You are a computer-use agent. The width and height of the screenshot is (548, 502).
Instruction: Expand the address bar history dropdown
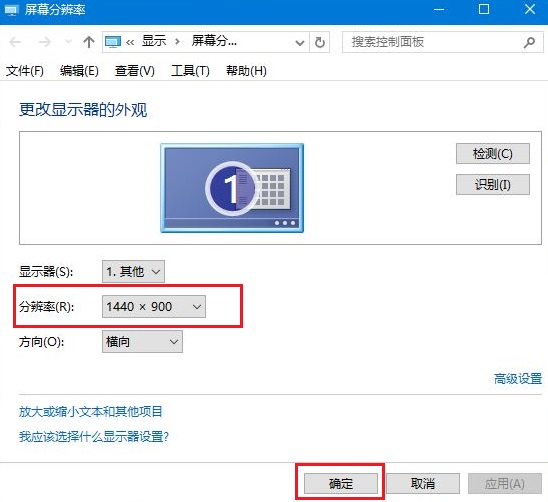point(300,43)
